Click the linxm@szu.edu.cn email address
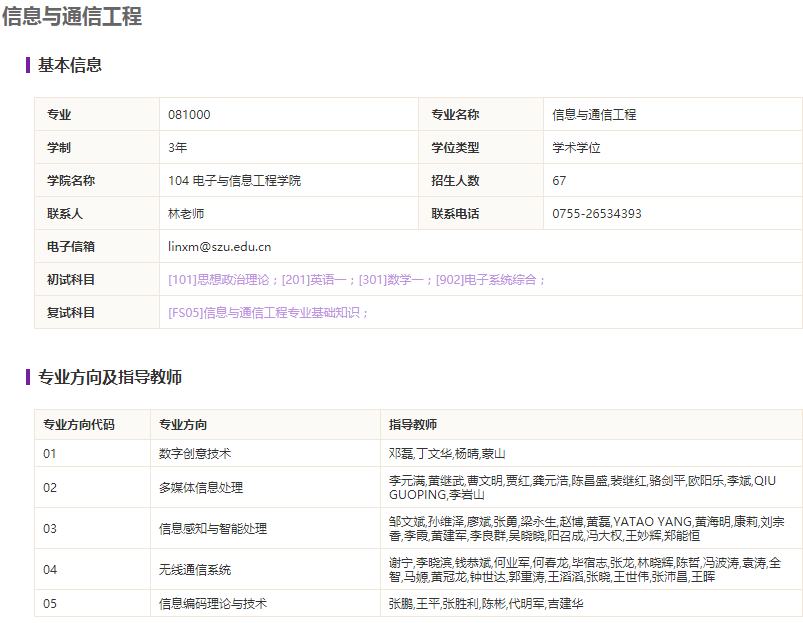The width and height of the screenshot is (803, 623). (220, 247)
